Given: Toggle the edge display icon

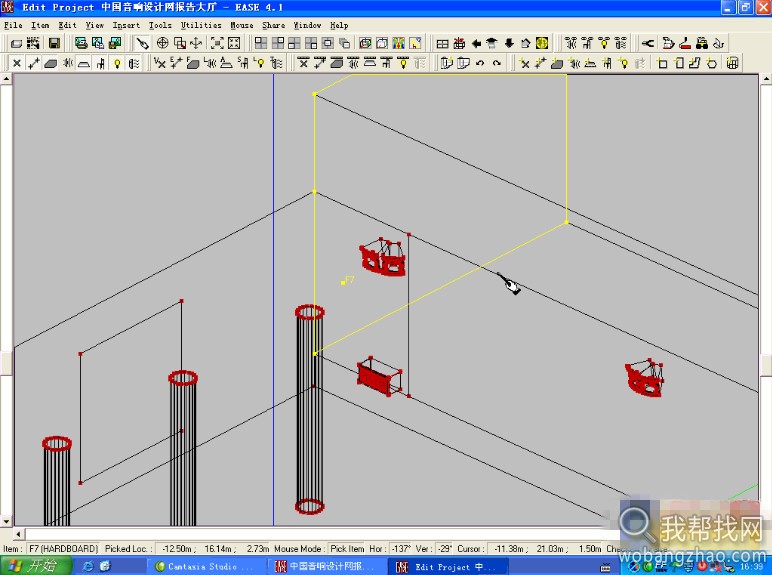Looking at the screenshot, I should click(x=33, y=63).
